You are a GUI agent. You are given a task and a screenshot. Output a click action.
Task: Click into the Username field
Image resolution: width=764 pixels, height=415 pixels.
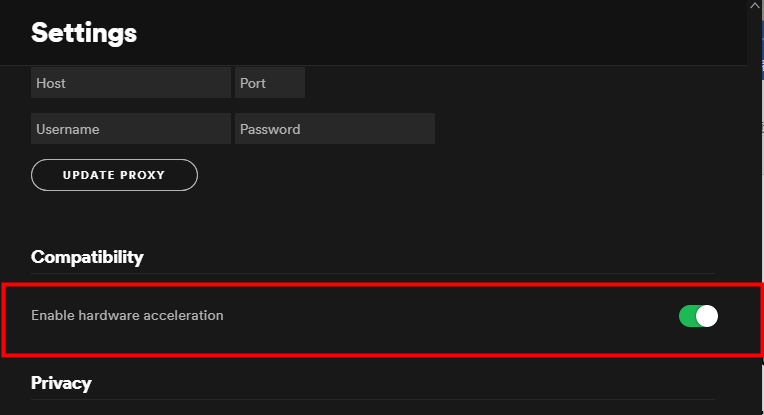(131, 129)
